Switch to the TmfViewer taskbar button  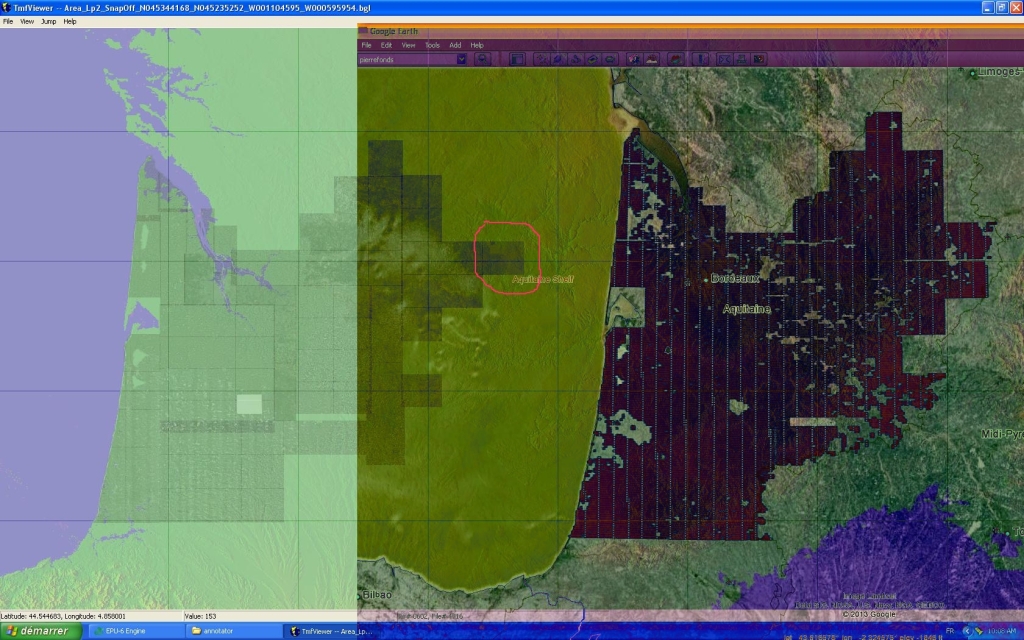point(331,631)
